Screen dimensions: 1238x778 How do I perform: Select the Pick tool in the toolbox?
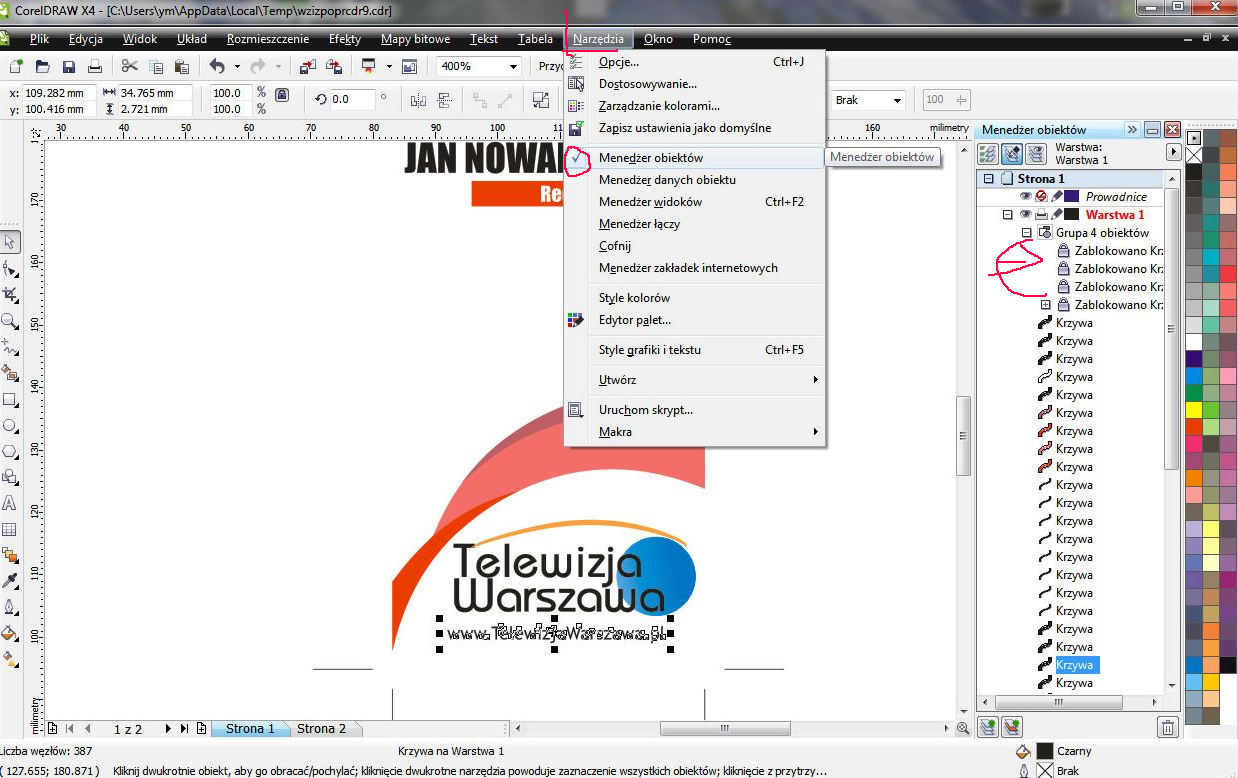point(10,241)
